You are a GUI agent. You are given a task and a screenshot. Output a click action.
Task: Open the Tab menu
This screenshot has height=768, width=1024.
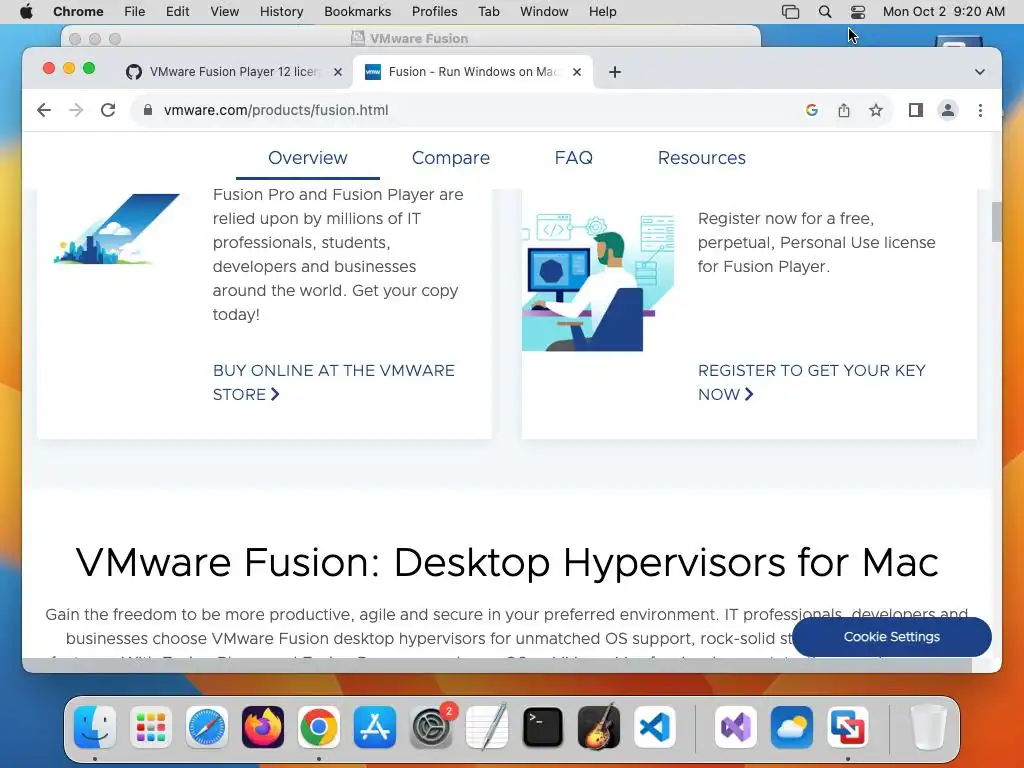(488, 12)
